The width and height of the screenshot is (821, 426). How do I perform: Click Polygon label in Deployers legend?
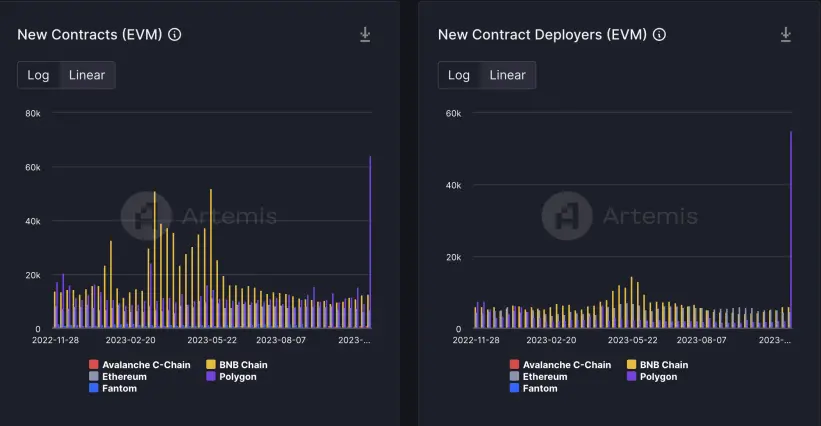point(658,377)
